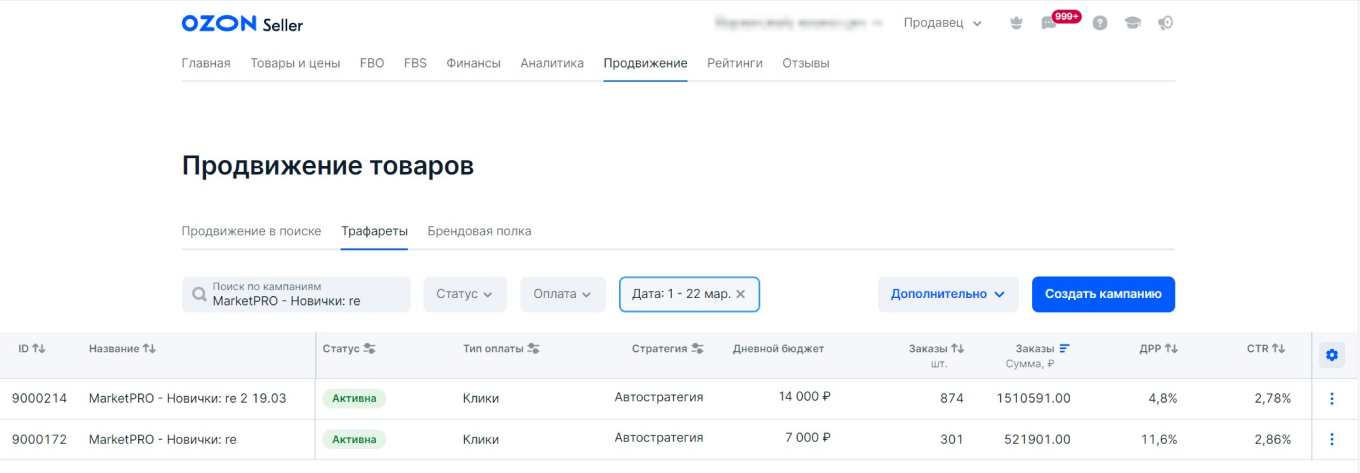
Task: Click CTR value 2,86%
Action: 1272,438
